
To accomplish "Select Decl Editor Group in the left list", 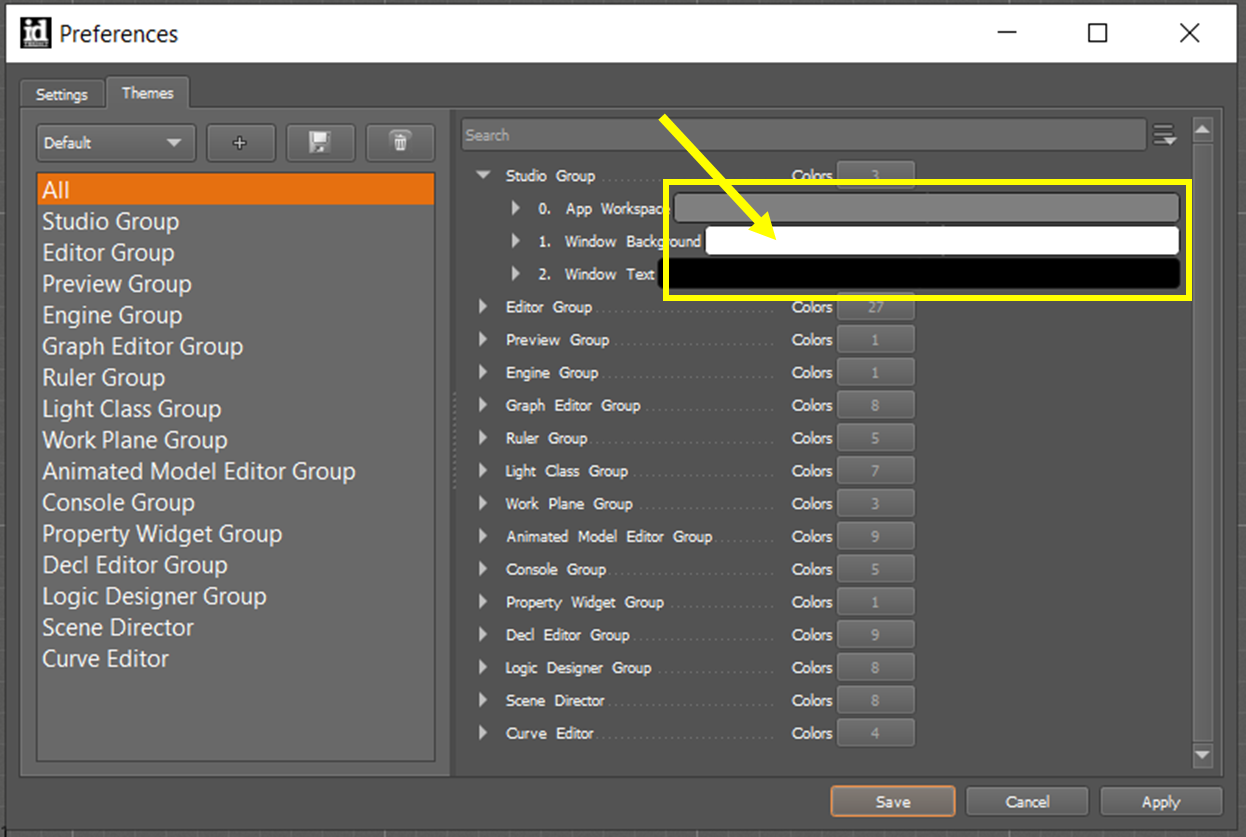I will [236, 565].
